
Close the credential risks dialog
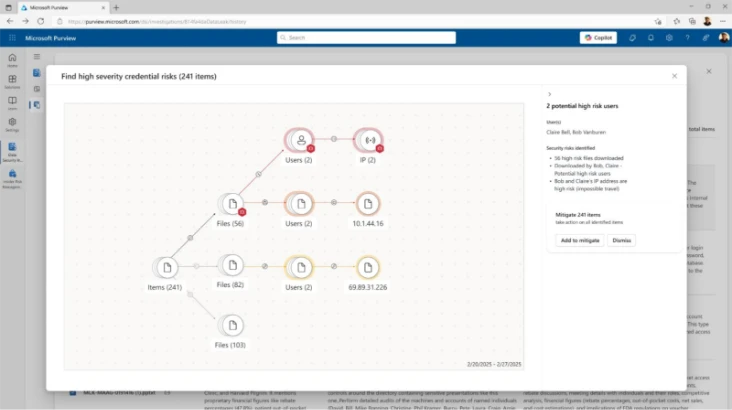[674, 76]
